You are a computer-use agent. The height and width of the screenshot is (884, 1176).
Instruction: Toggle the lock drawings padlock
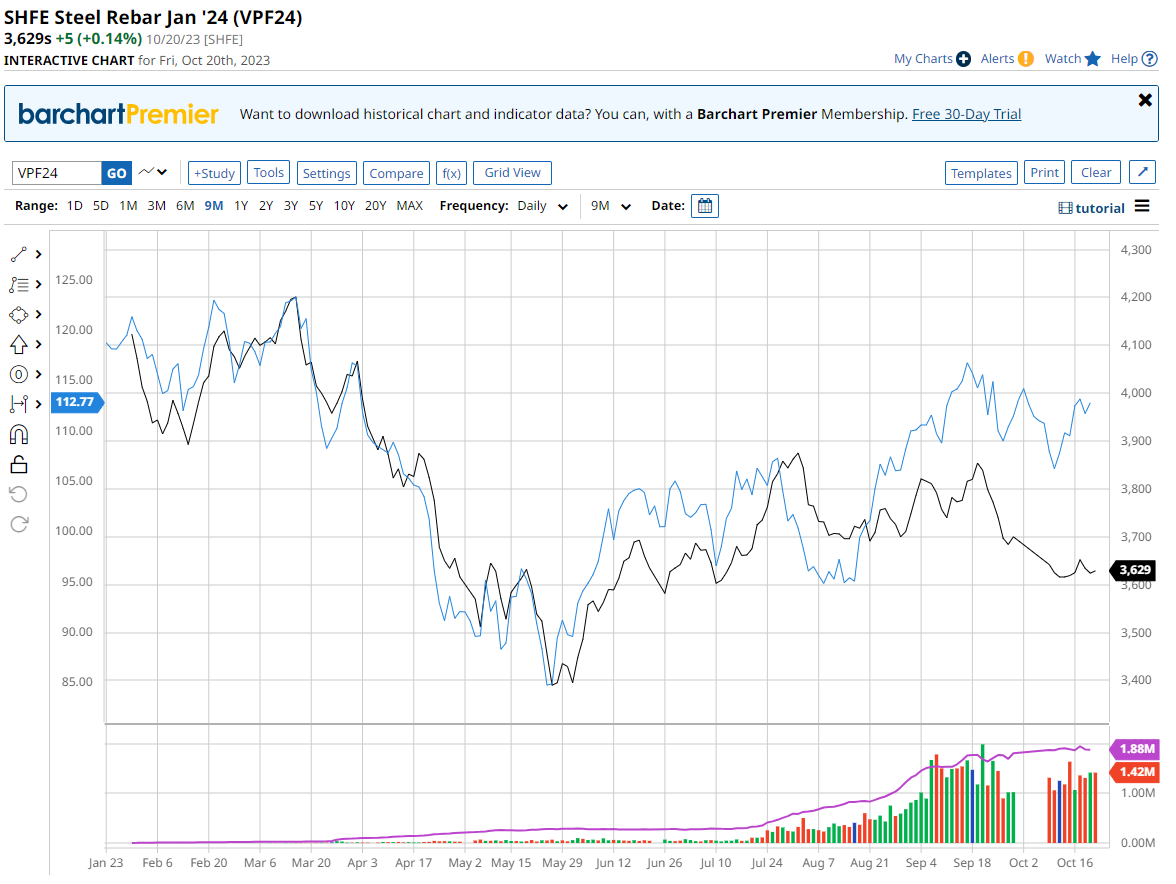[18, 464]
